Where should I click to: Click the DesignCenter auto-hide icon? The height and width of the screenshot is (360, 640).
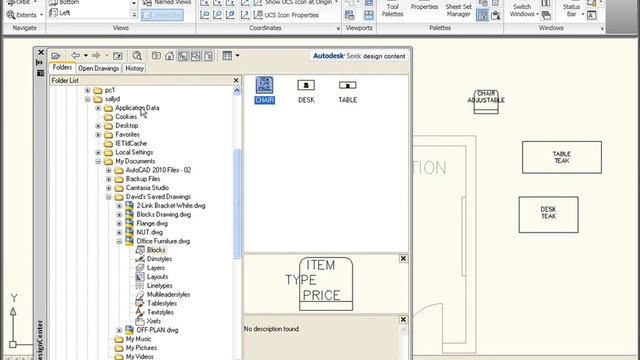tap(40, 62)
